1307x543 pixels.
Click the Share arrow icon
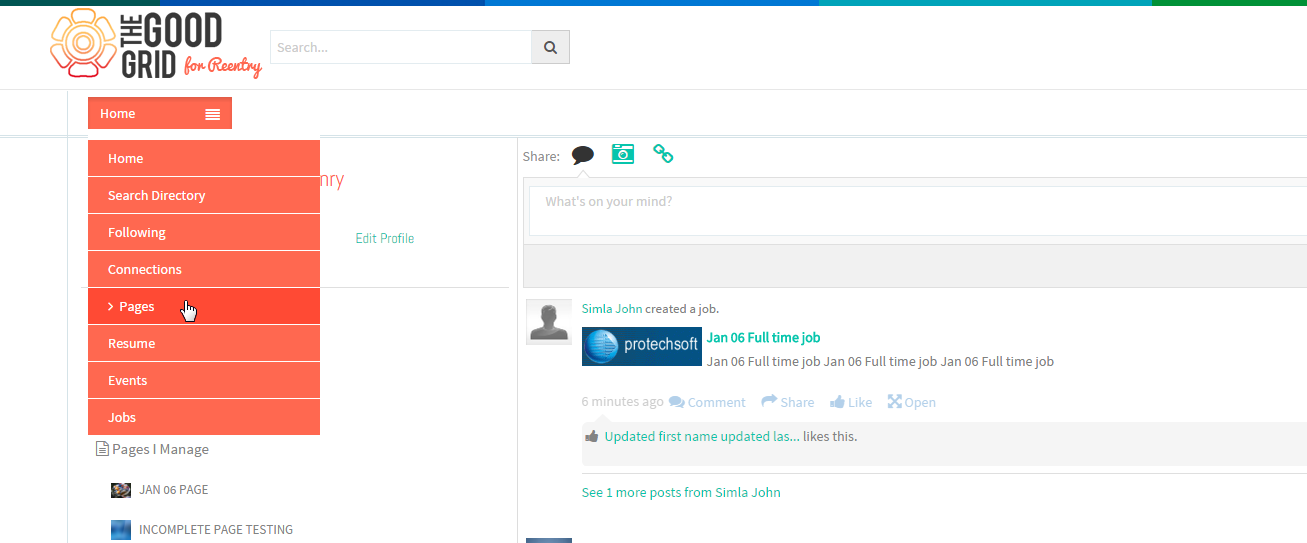point(769,401)
